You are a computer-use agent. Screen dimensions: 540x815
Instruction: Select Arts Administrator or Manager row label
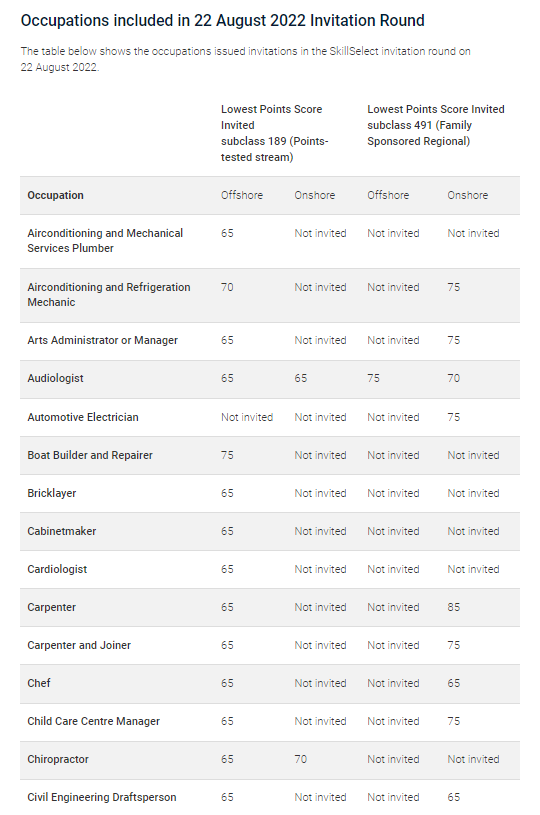pyautogui.click(x=102, y=340)
